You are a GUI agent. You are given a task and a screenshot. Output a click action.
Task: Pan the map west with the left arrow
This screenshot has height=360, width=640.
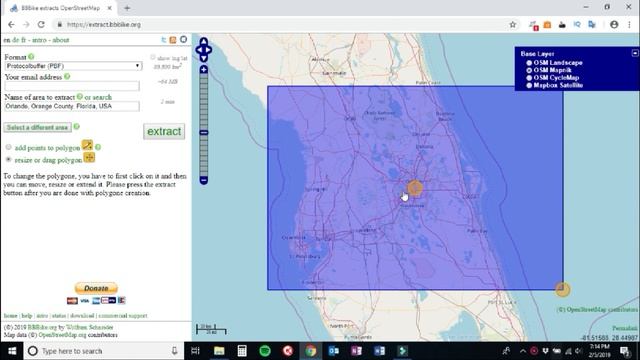(198, 50)
